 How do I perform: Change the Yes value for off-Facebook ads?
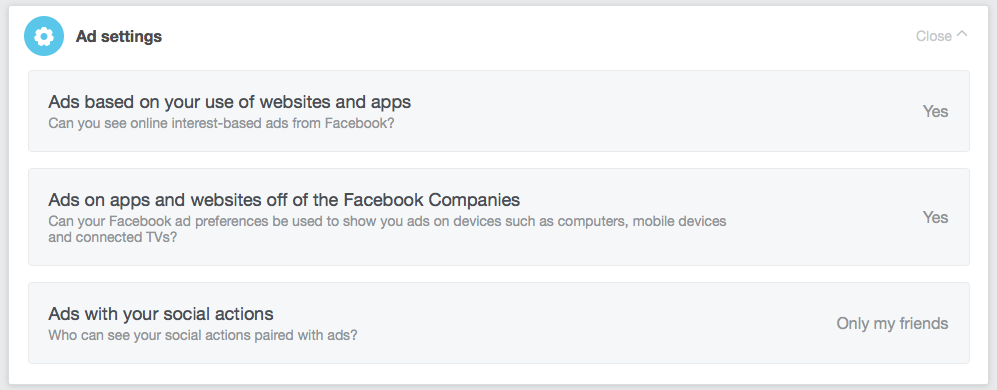[935, 218]
